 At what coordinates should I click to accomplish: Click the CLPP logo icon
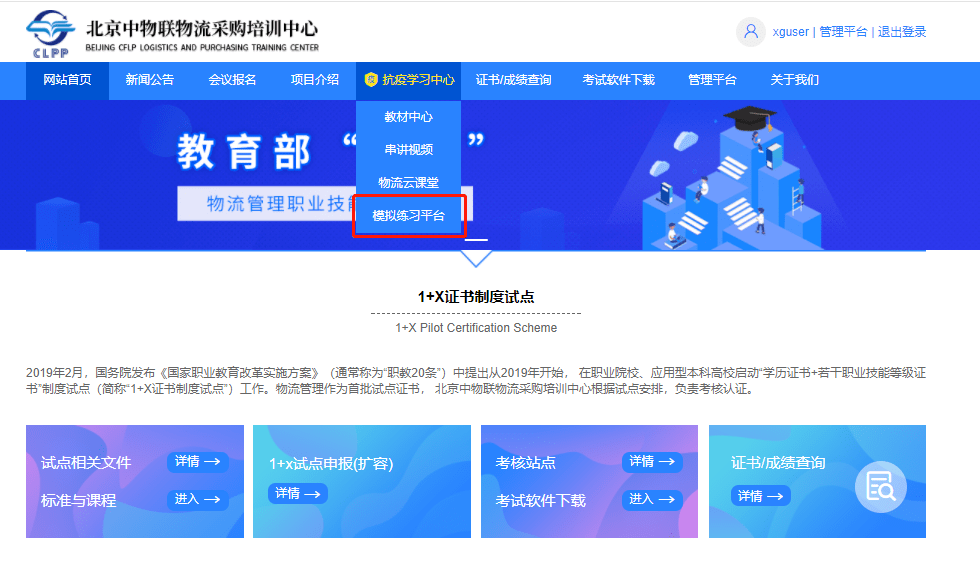point(51,33)
